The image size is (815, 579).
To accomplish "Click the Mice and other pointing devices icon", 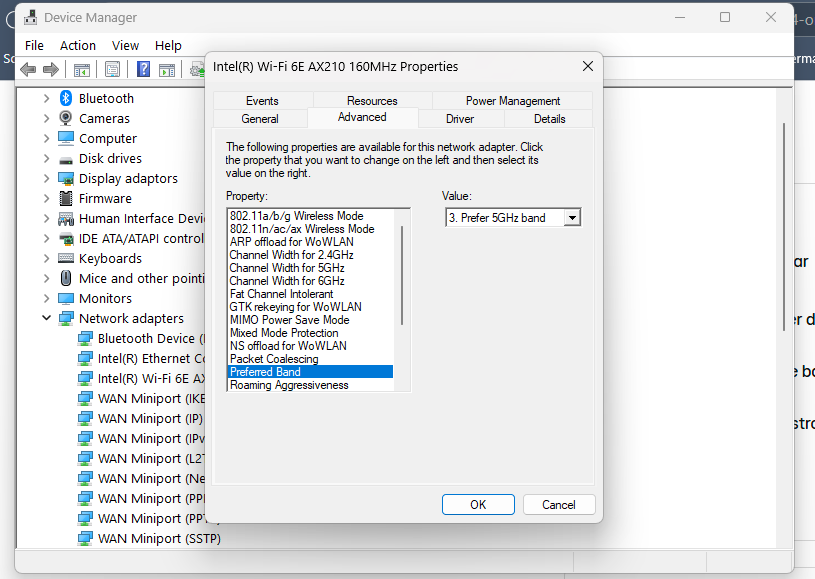I will pyautogui.click(x=66, y=278).
